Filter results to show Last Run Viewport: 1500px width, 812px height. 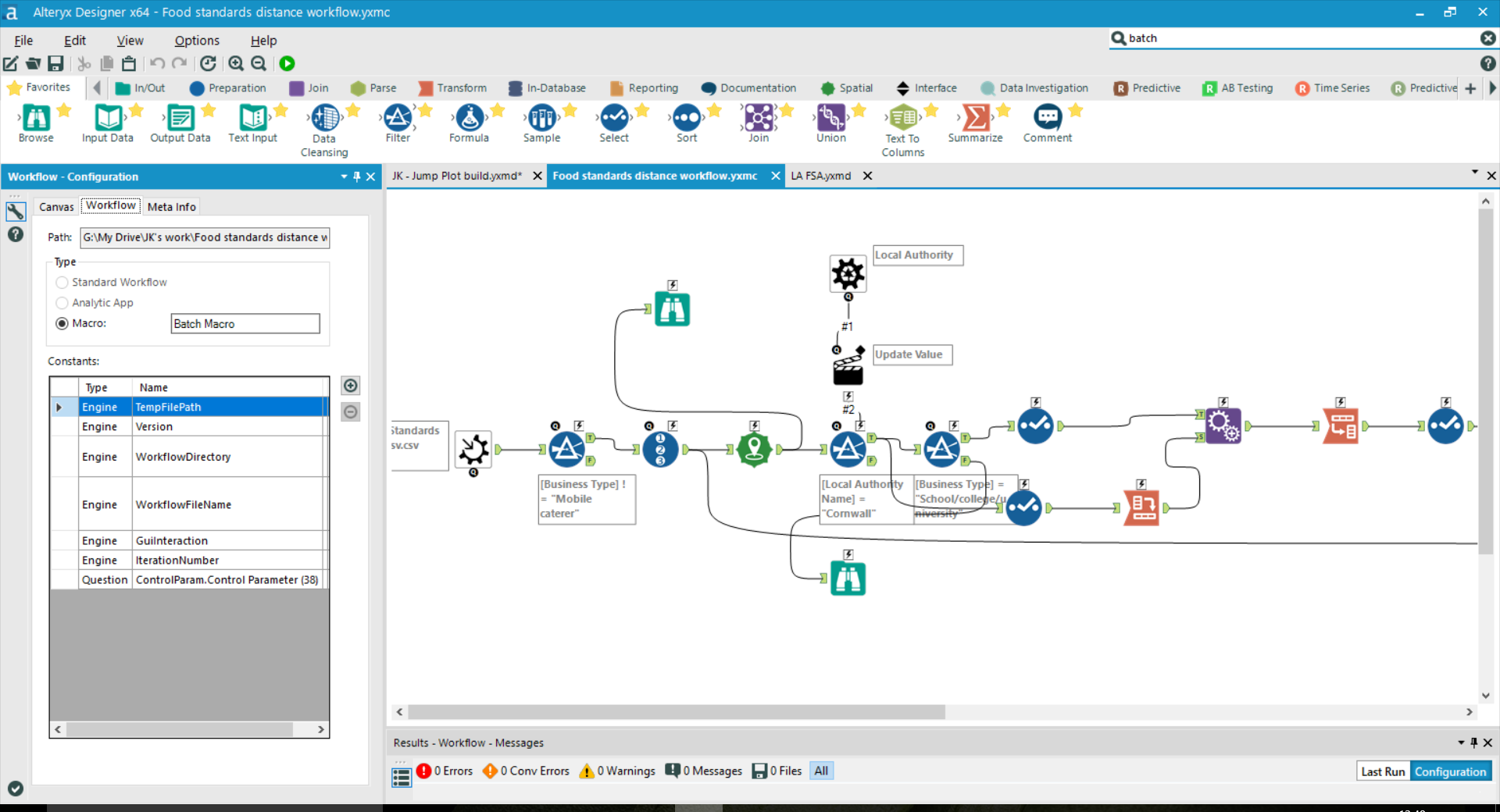point(1382,771)
